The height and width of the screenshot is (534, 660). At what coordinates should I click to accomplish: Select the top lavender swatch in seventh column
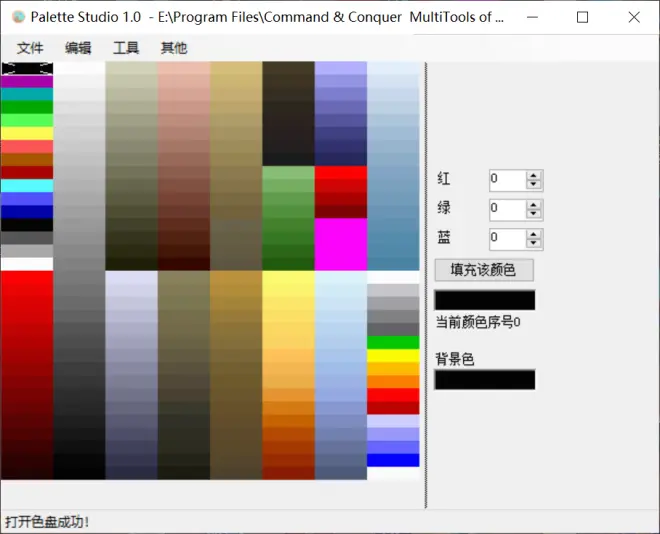tap(341, 68)
